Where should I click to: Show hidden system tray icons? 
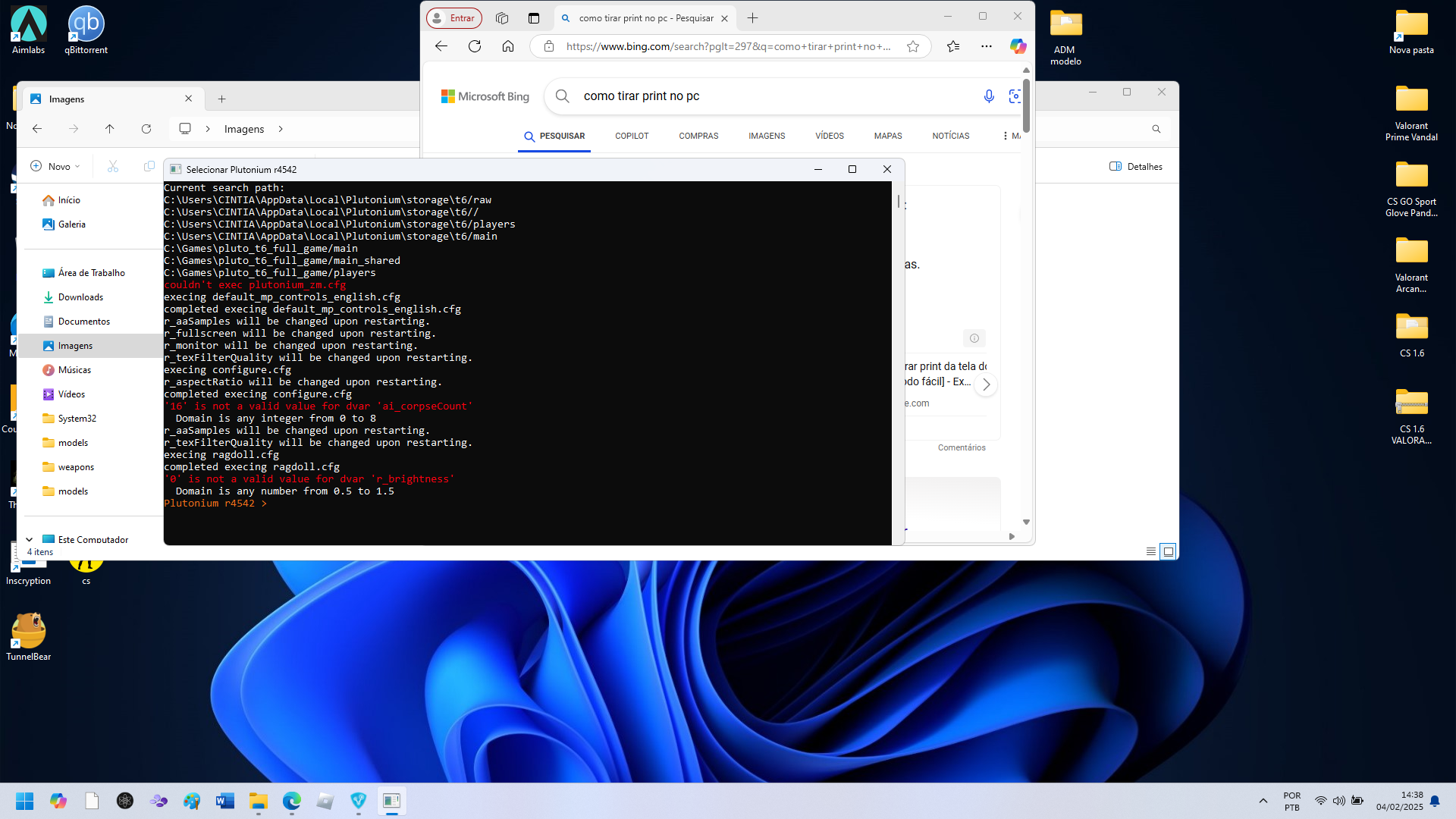1263,801
